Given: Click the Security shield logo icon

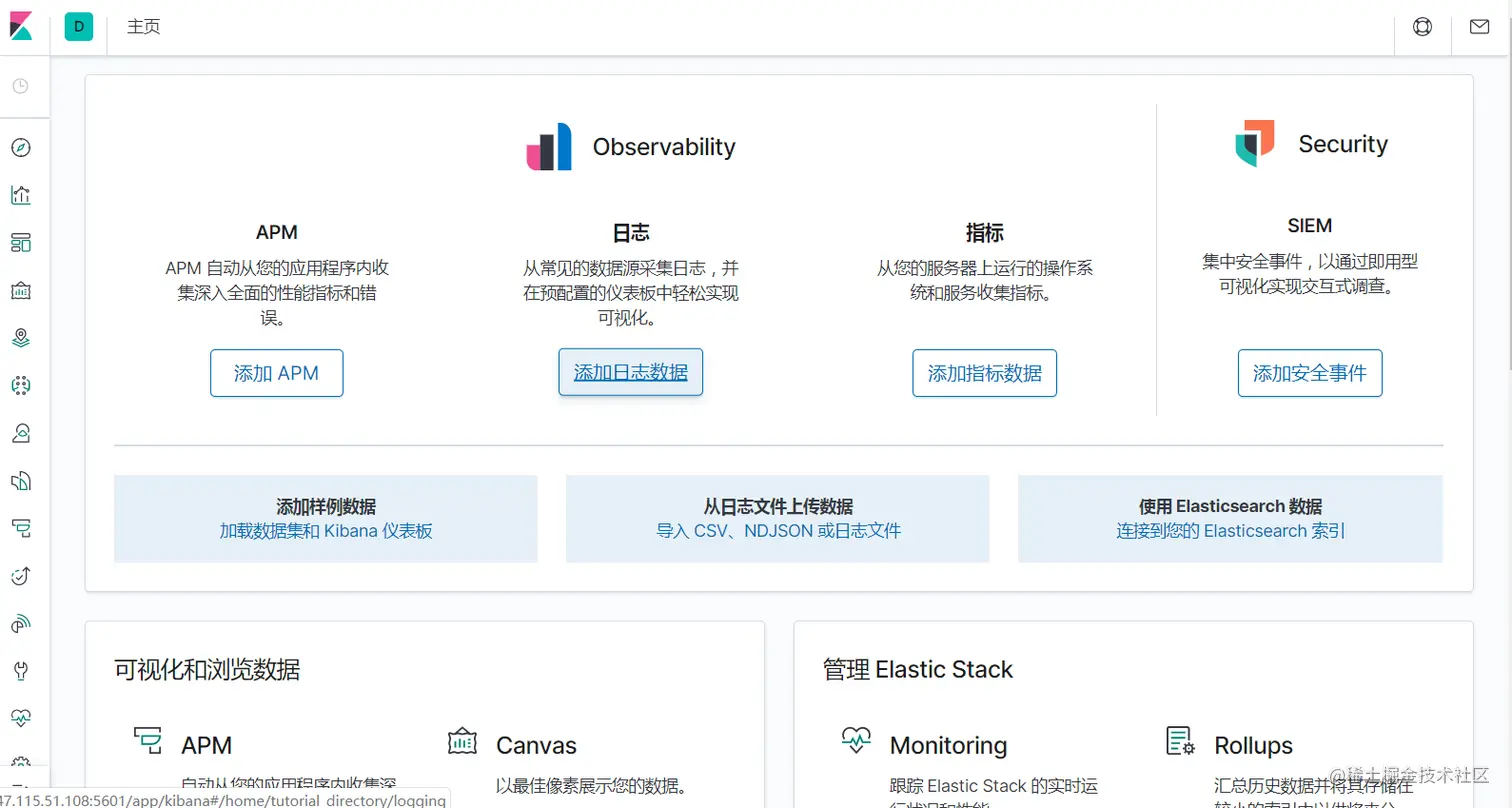Looking at the screenshot, I should coord(1255,143).
